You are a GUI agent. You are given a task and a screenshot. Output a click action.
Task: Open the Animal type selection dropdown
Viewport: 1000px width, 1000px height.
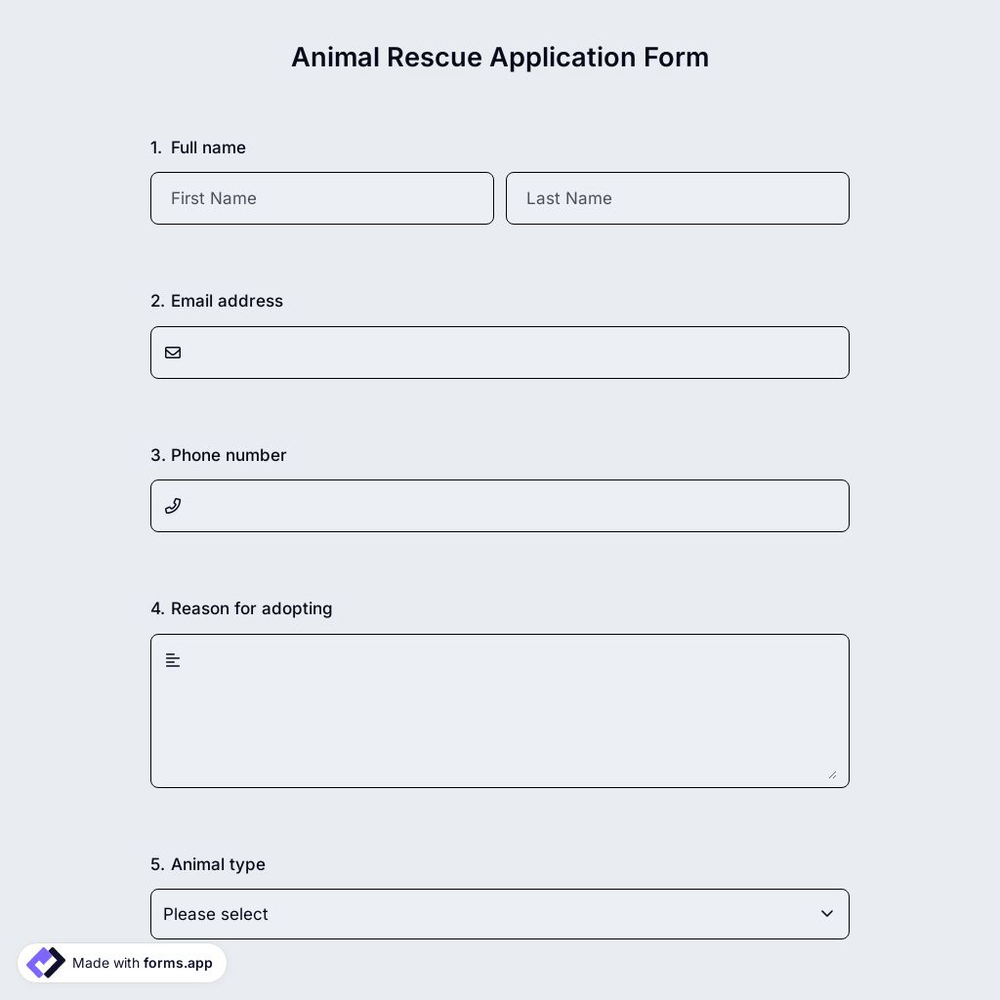(x=500, y=913)
